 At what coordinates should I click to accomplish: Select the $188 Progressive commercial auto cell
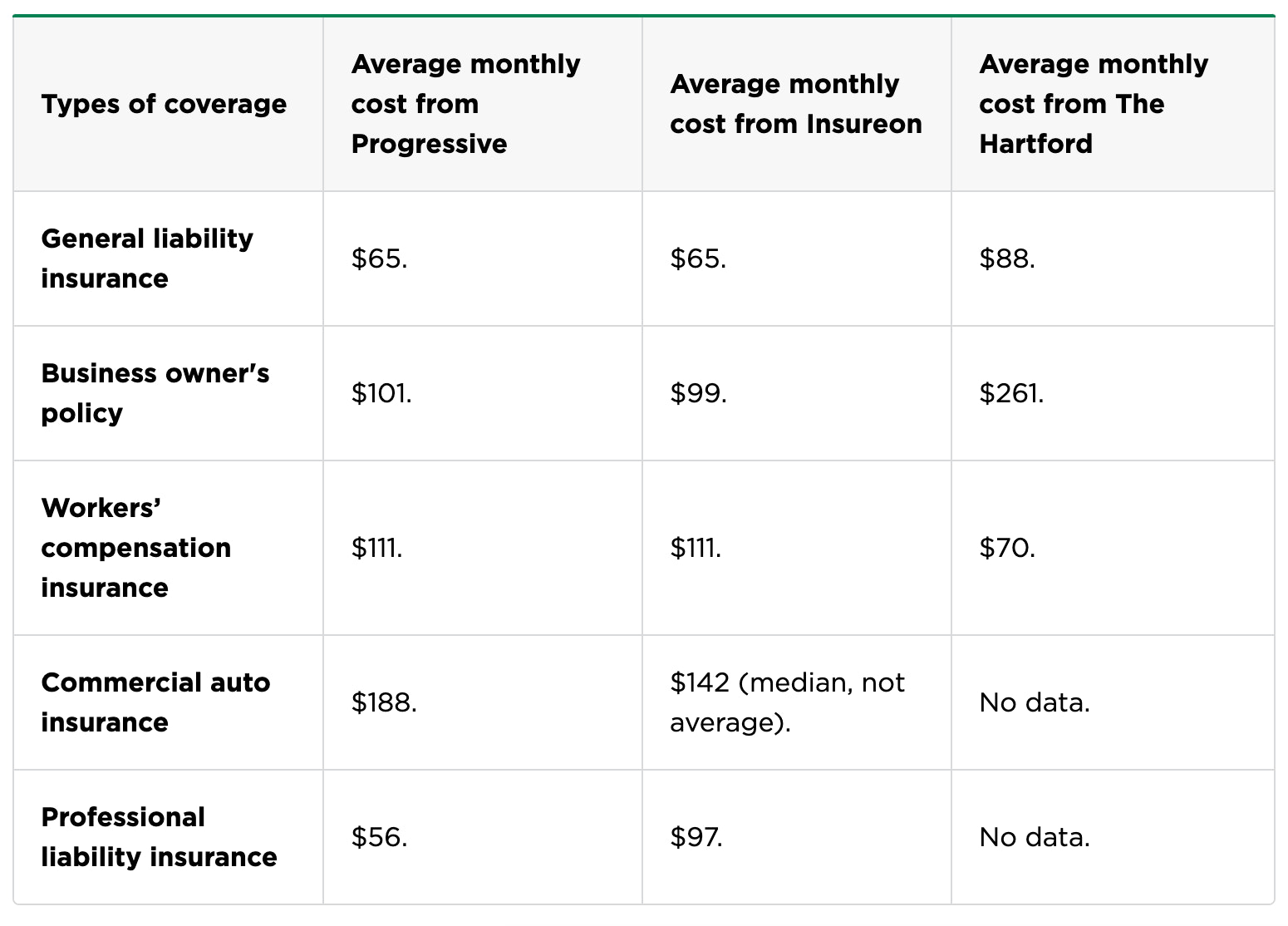[x=384, y=702]
